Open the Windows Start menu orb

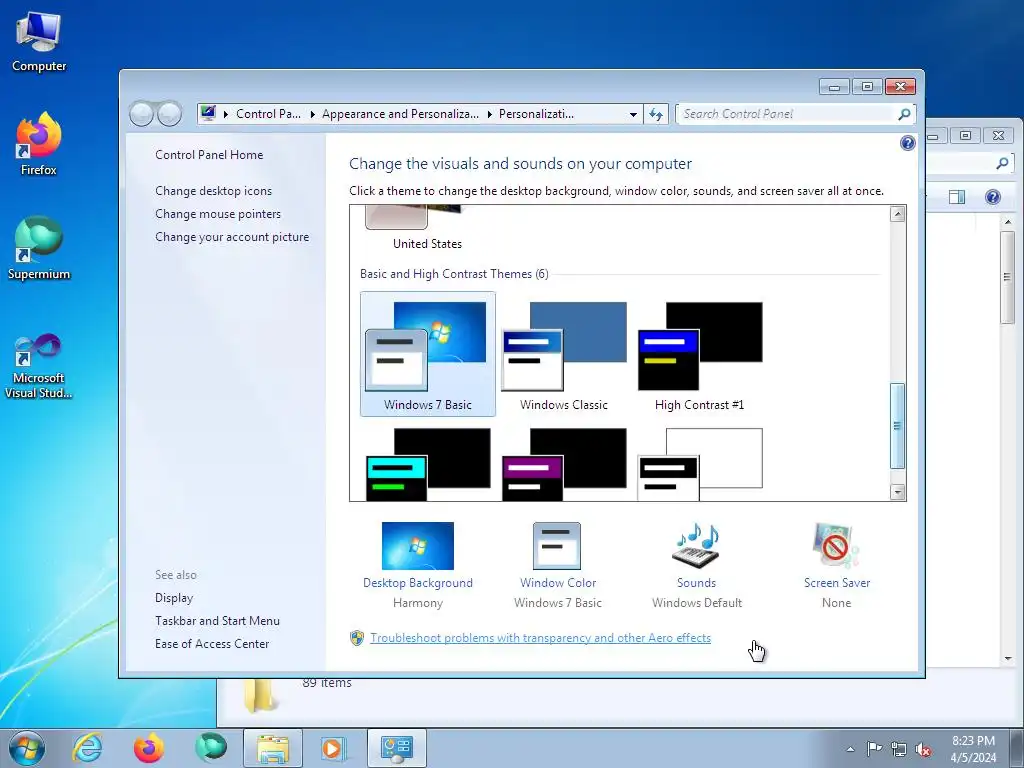(x=27, y=748)
